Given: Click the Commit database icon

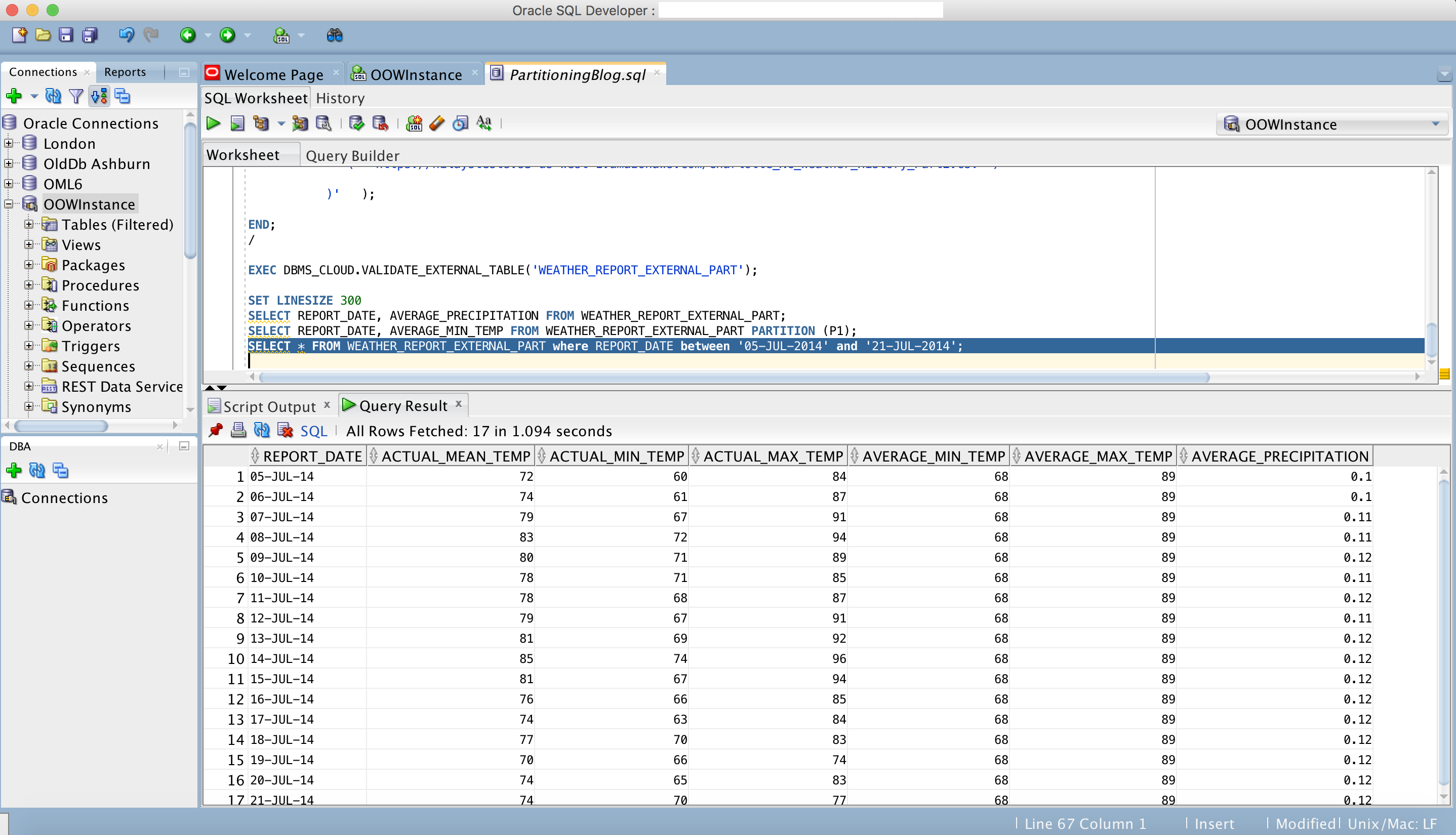Looking at the screenshot, I should point(356,123).
